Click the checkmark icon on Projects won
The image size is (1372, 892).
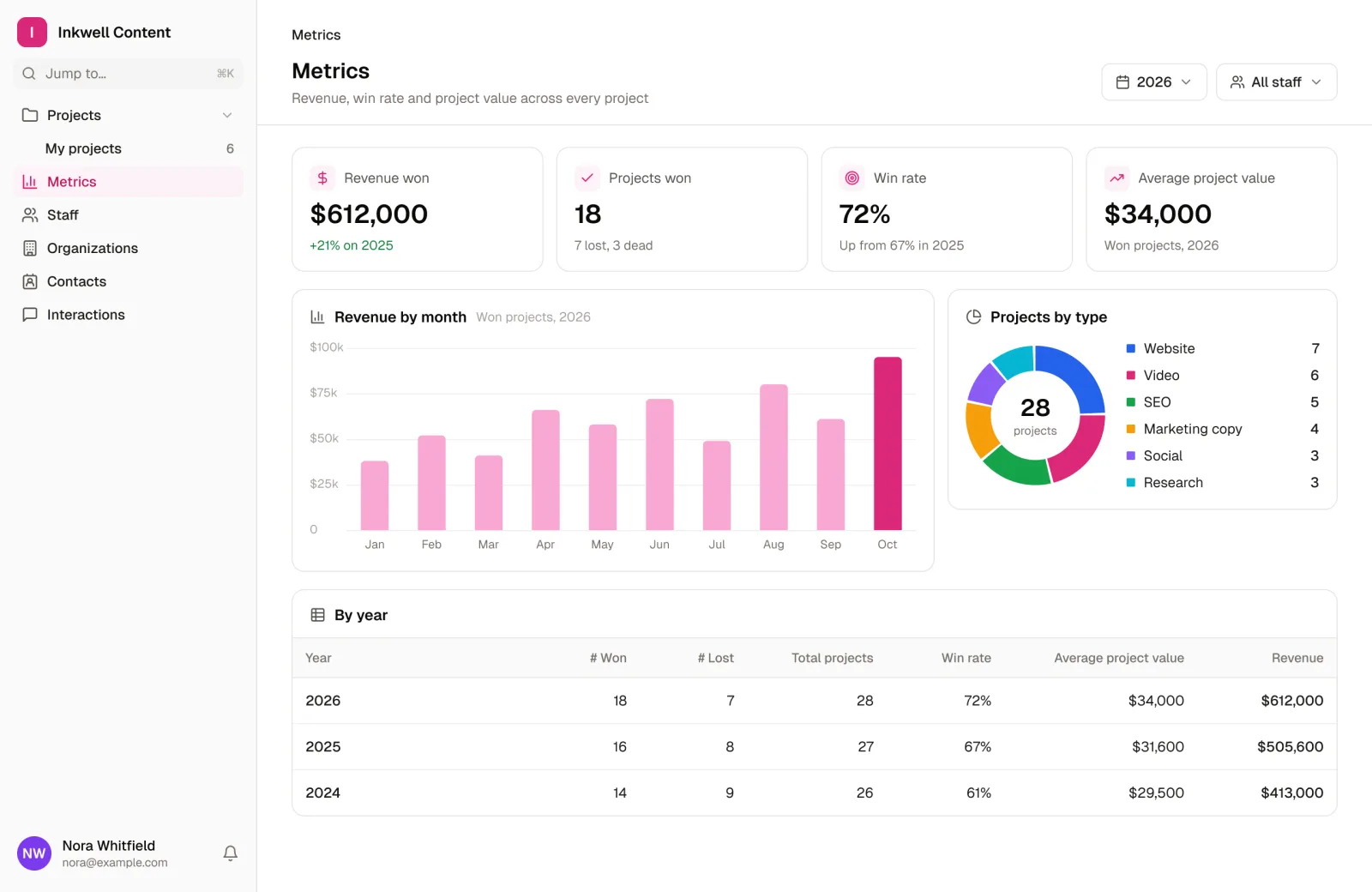[x=587, y=178]
